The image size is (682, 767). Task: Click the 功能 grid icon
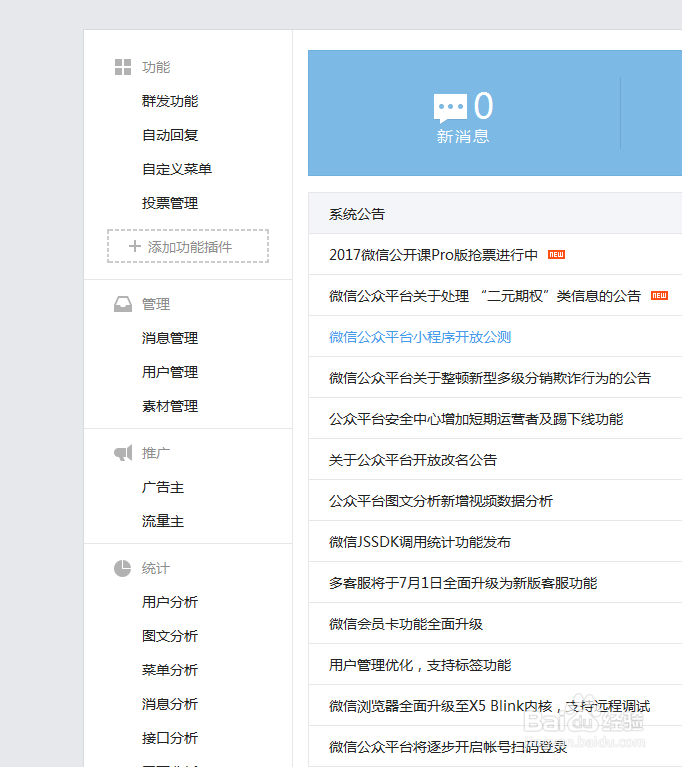pos(123,67)
